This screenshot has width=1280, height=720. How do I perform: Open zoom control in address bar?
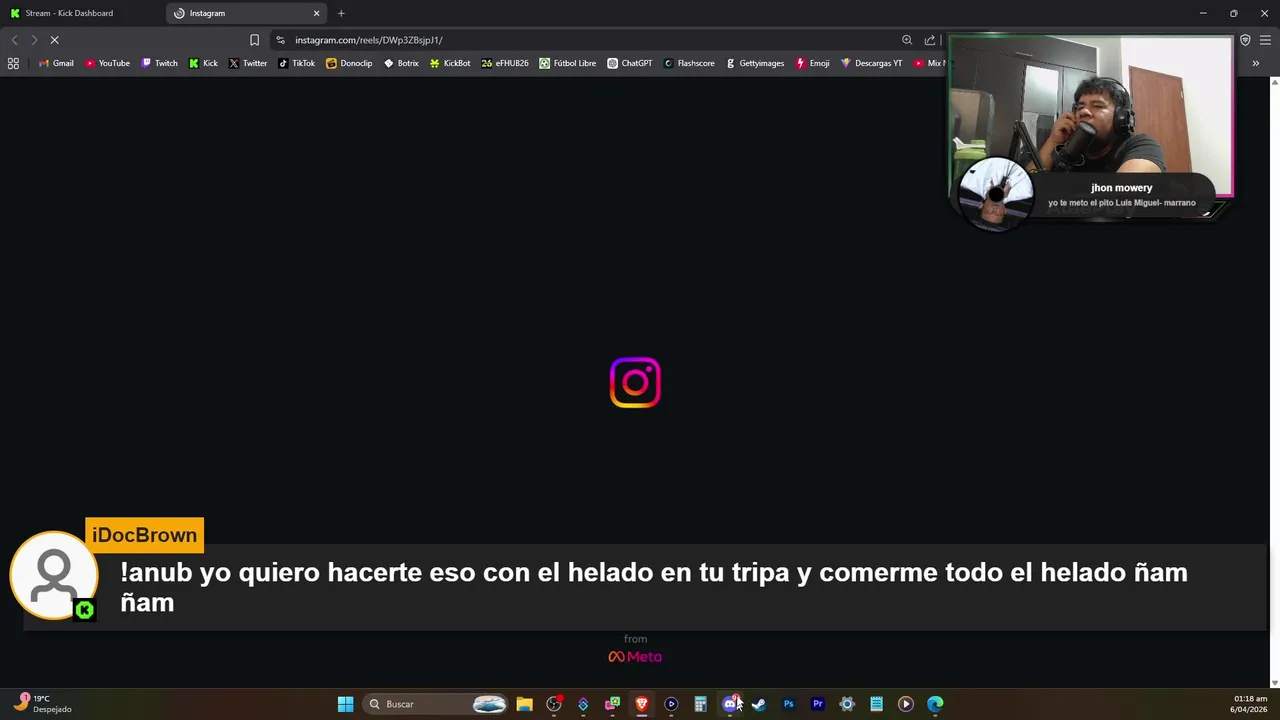907,40
